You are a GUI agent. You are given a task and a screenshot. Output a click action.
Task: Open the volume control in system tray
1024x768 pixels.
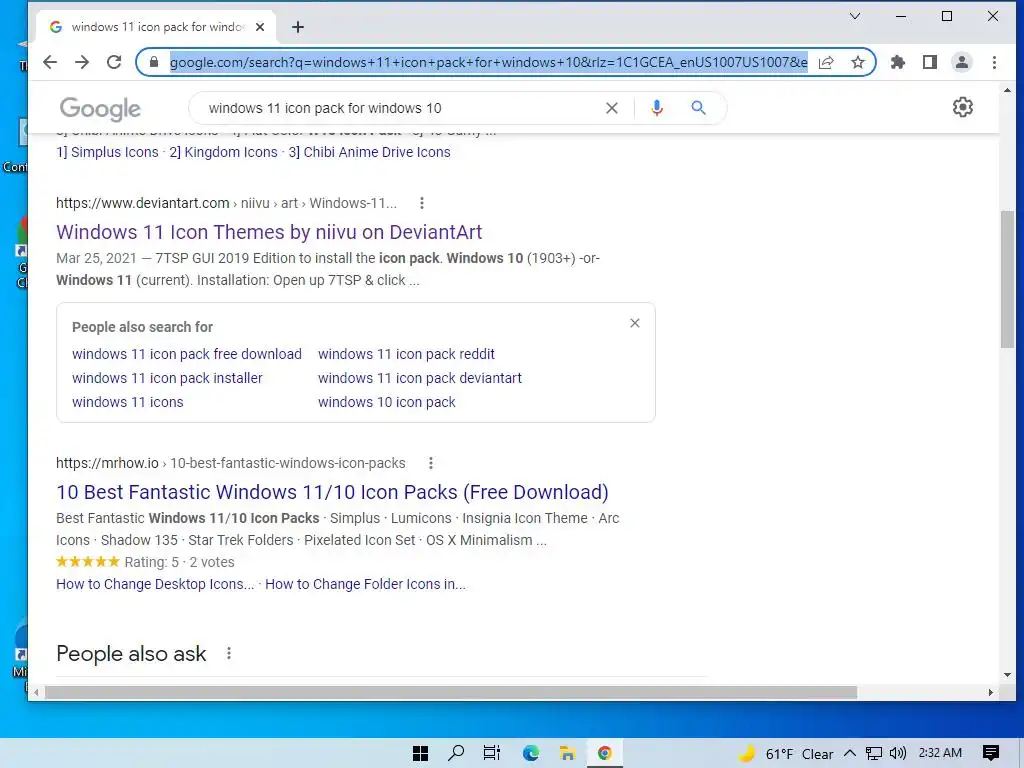pyautogui.click(x=898, y=753)
